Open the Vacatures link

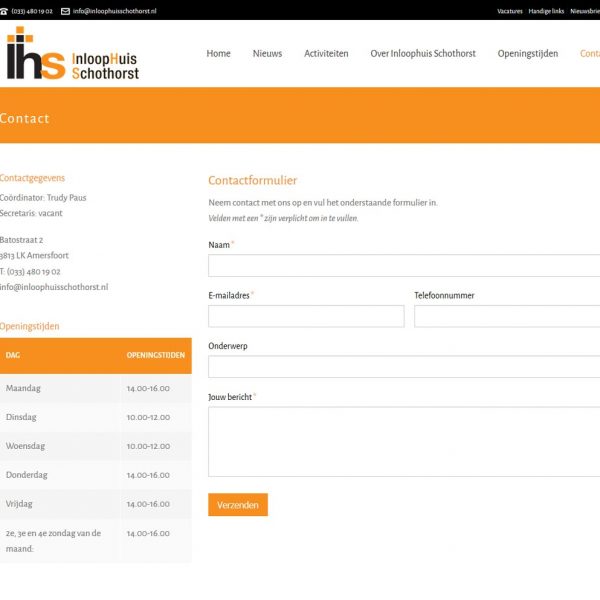tap(510, 11)
